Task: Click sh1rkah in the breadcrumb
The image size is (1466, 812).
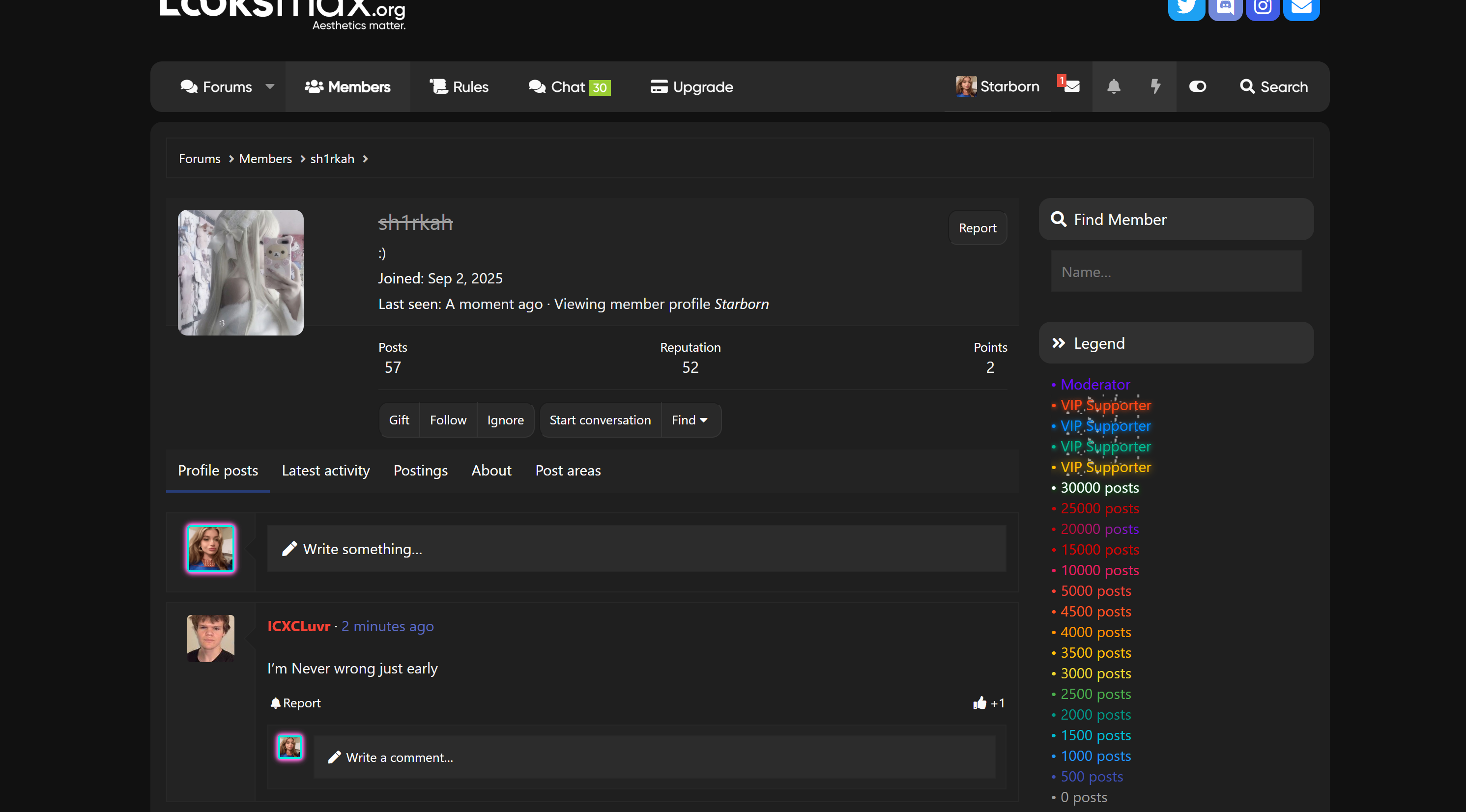Action: point(332,159)
